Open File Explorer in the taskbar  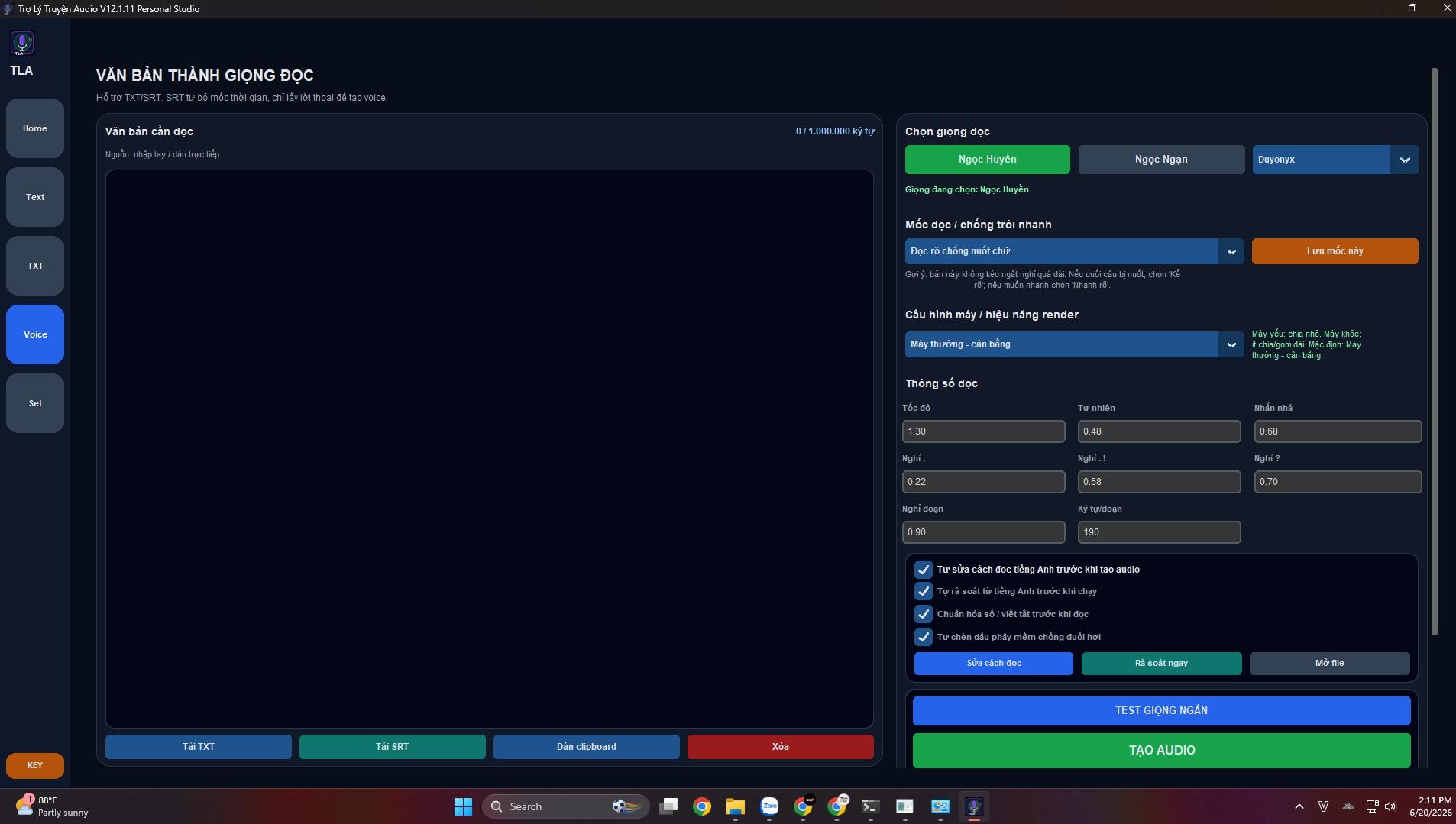tap(735, 806)
